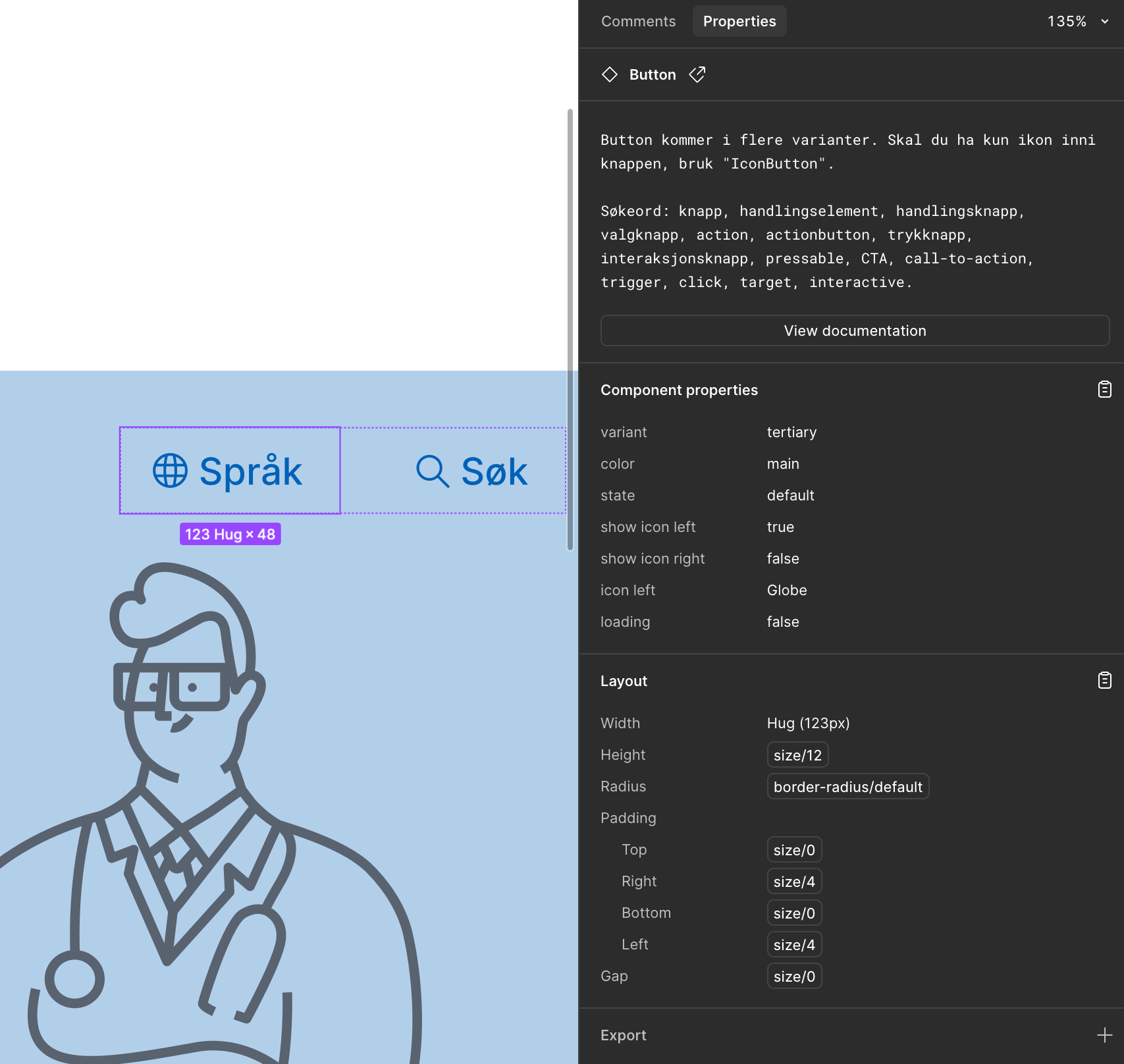Copy Layout values with the clipboard icon
The image size is (1124, 1064).
pos(1104,681)
